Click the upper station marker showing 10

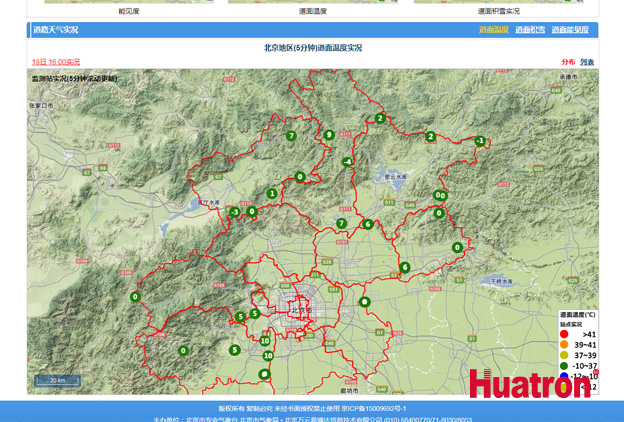pos(265,341)
